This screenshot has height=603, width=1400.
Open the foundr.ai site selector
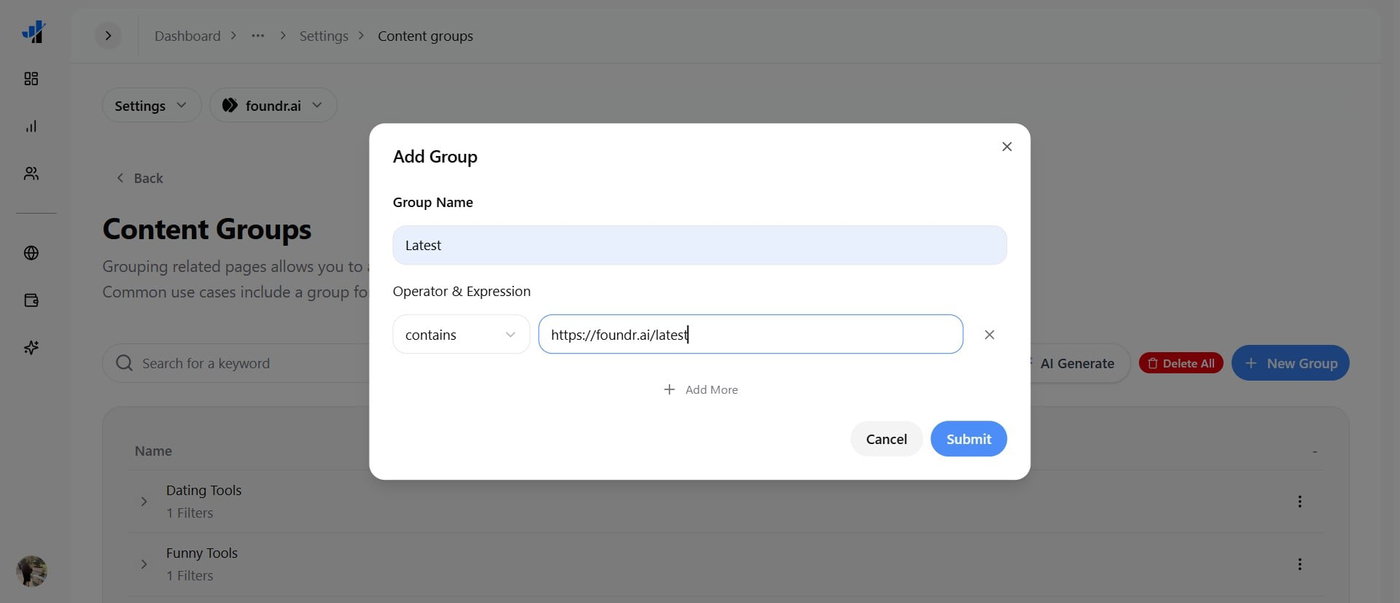(x=272, y=105)
